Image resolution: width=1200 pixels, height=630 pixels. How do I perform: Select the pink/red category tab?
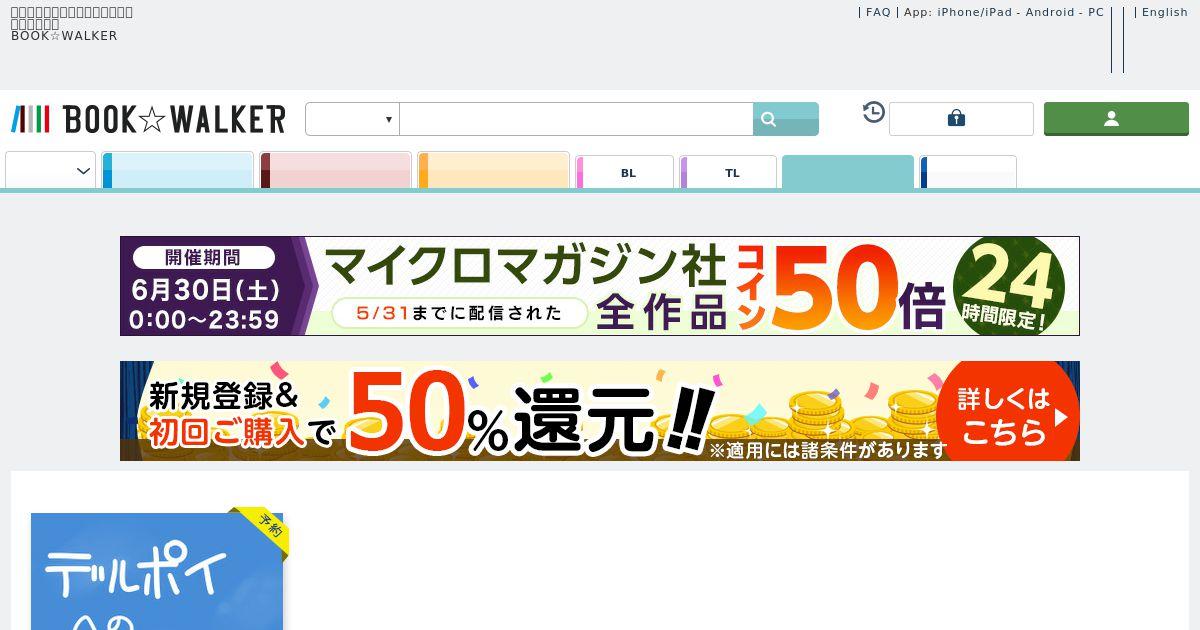click(336, 170)
